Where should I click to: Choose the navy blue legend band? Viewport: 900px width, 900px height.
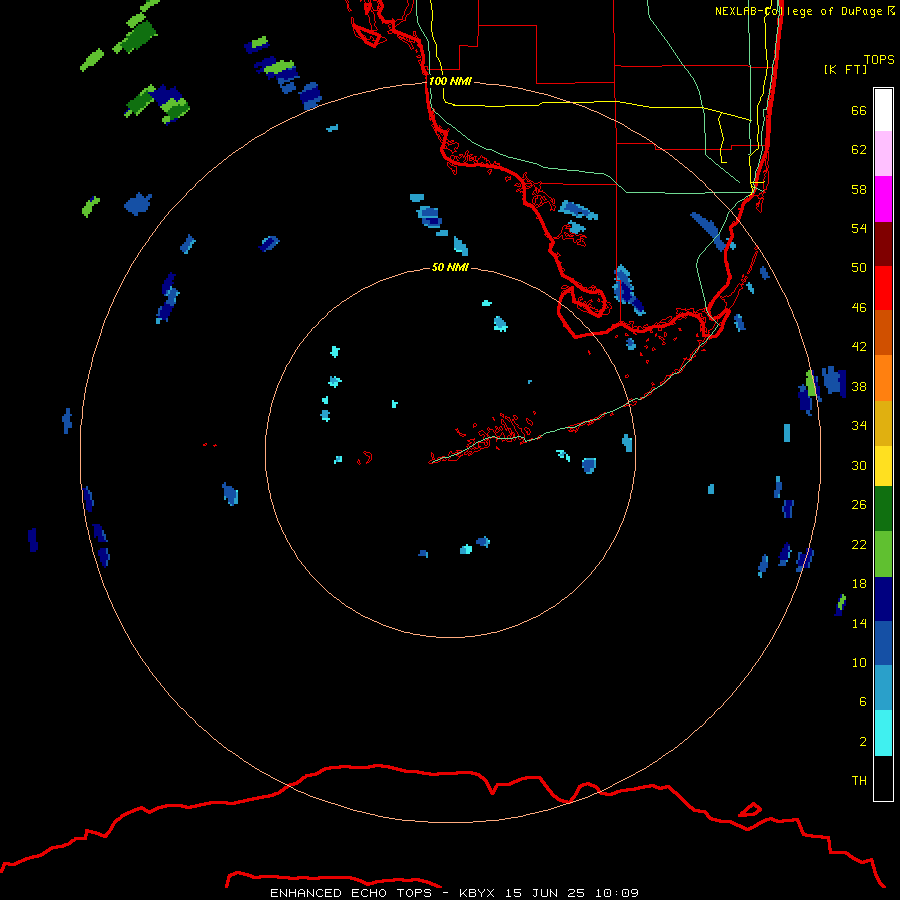883,599
